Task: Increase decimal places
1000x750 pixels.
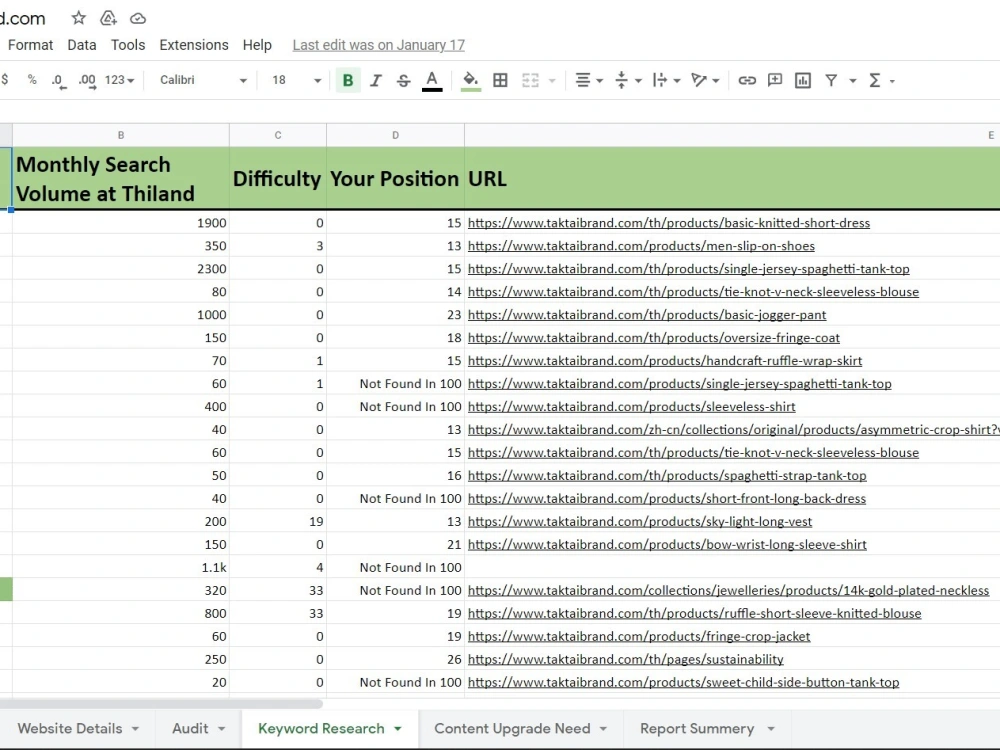Action: (87, 81)
